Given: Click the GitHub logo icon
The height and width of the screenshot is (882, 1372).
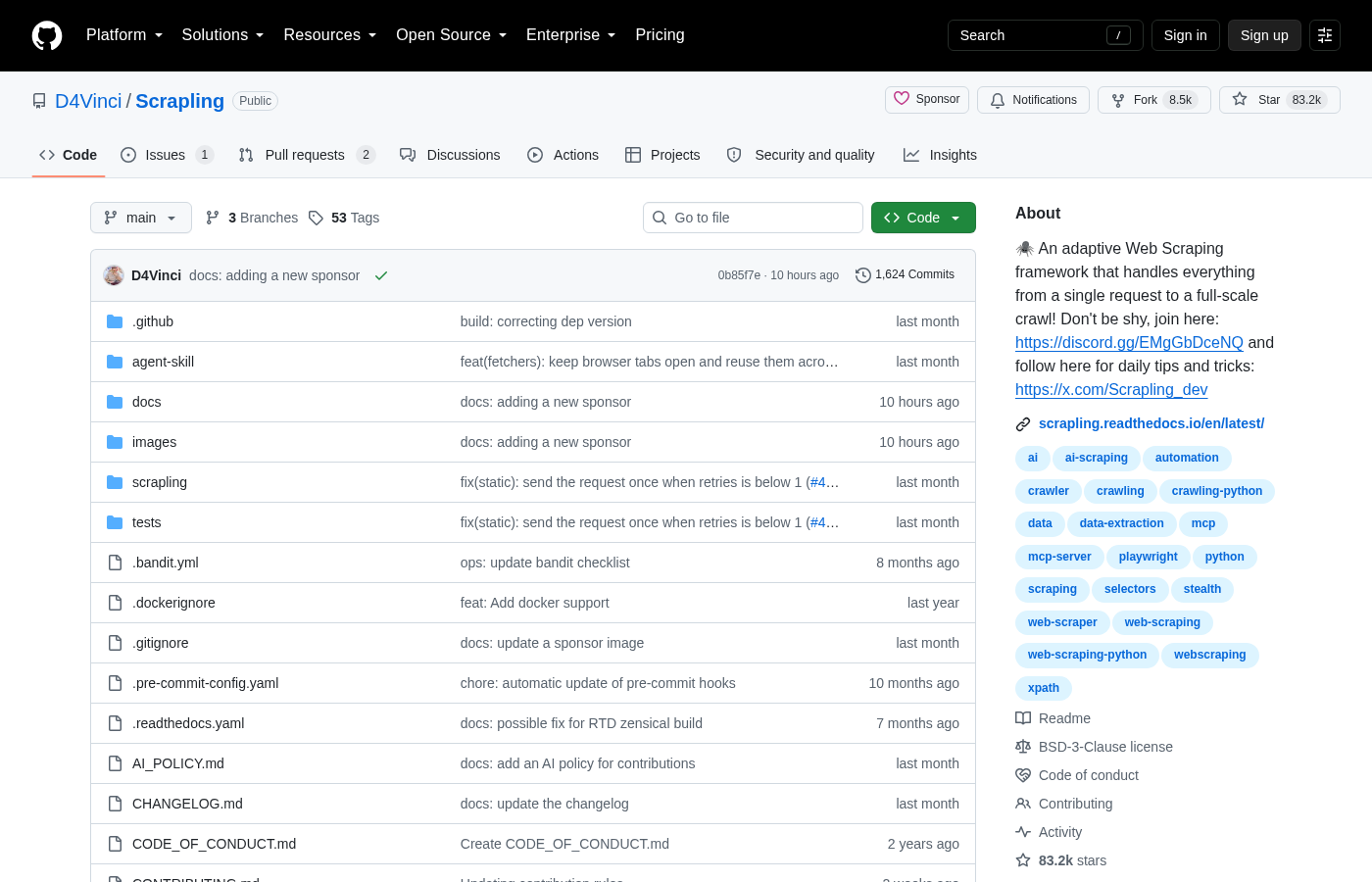Looking at the screenshot, I should (x=47, y=35).
